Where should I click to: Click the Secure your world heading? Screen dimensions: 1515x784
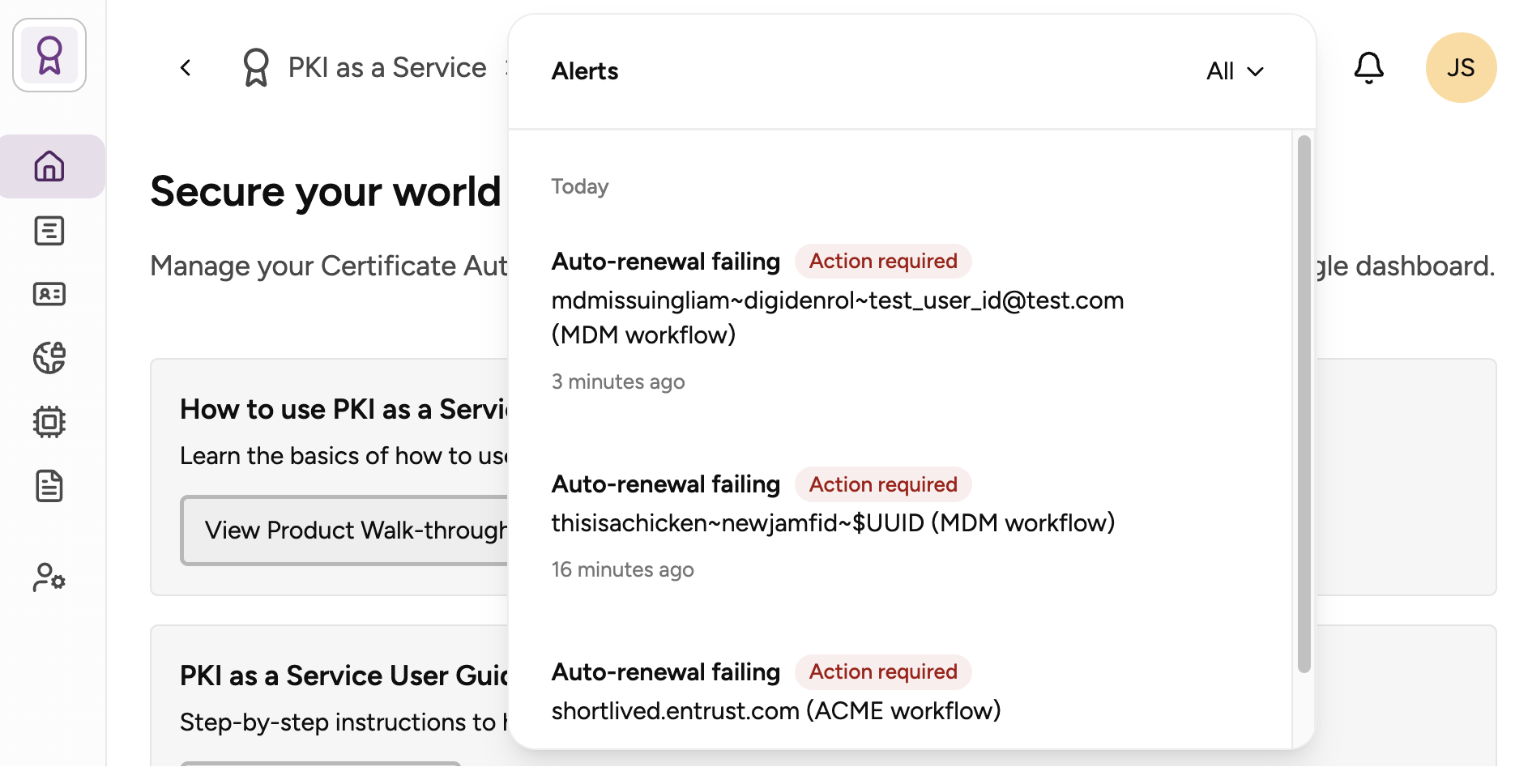pos(326,192)
